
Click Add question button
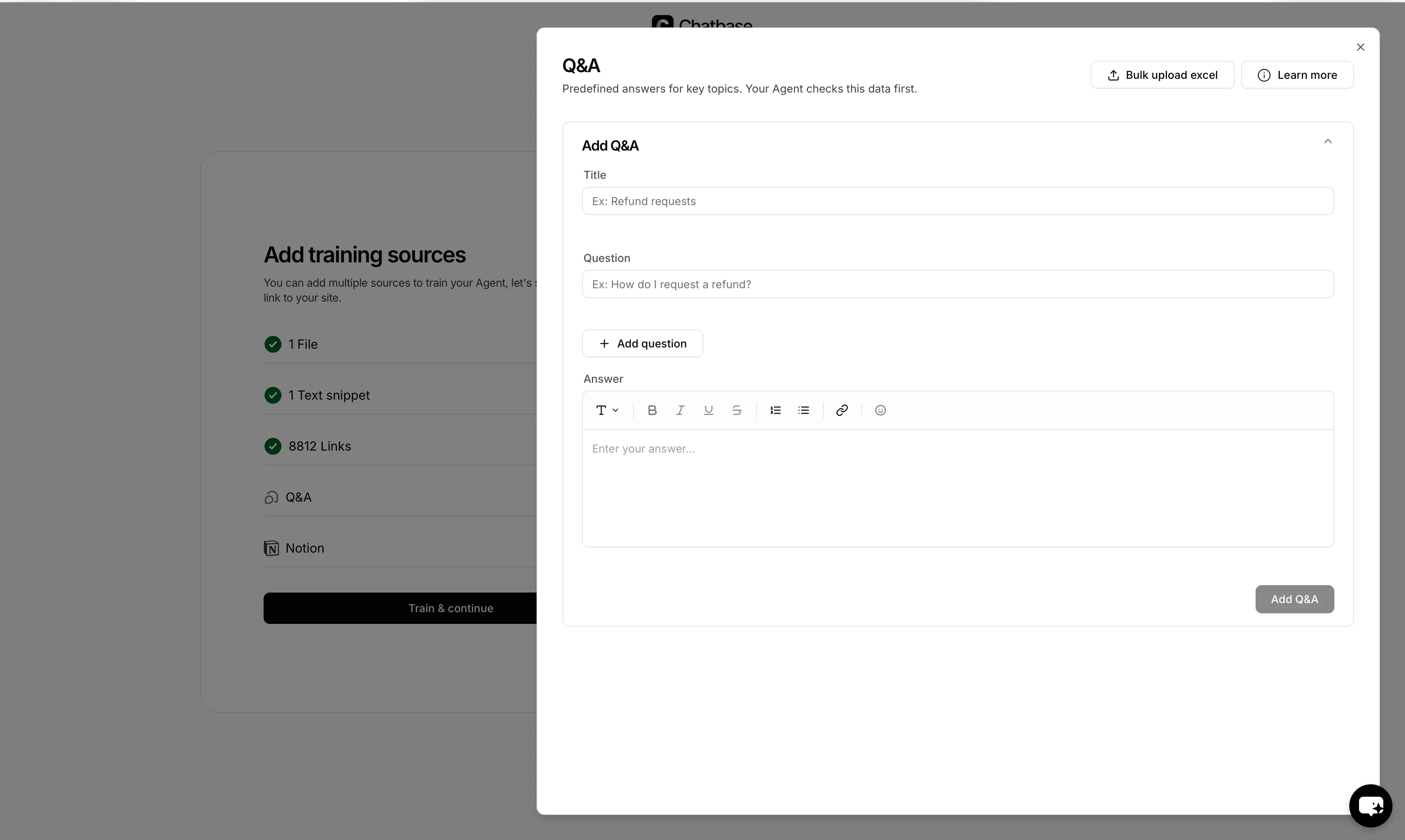[x=642, y=344]
